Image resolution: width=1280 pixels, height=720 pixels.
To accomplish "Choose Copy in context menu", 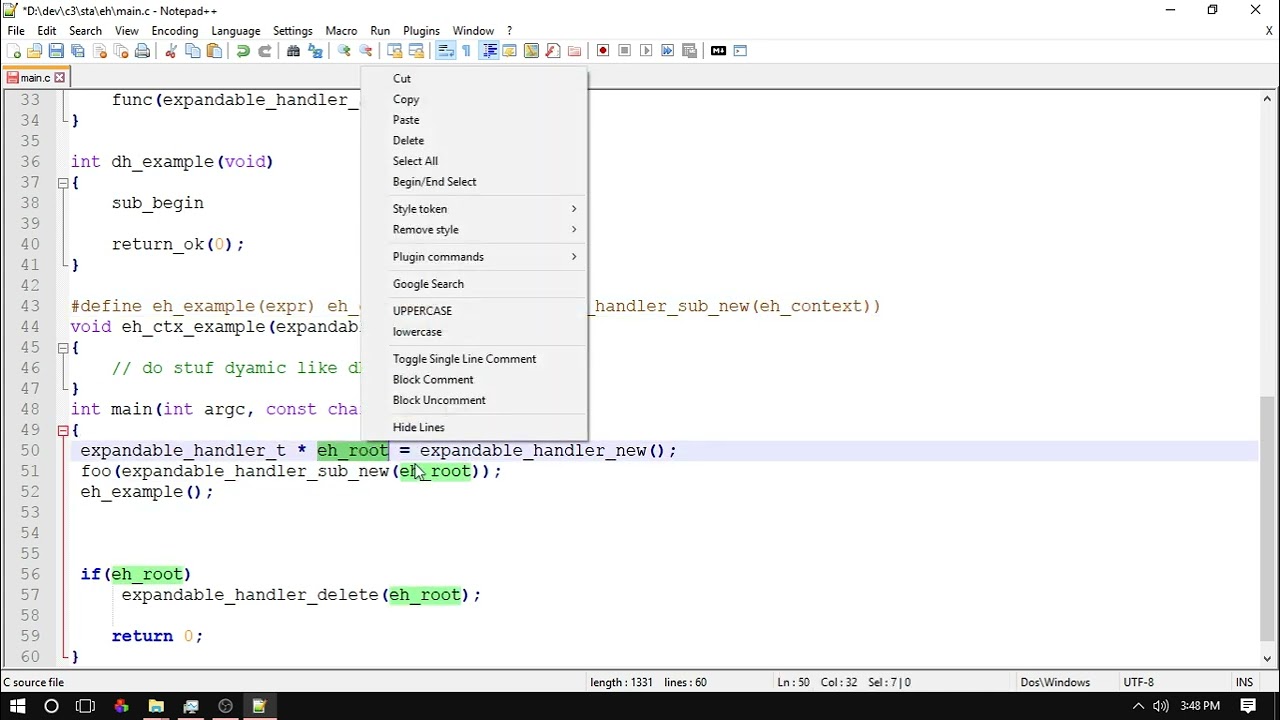I will (x=474, y=99).
